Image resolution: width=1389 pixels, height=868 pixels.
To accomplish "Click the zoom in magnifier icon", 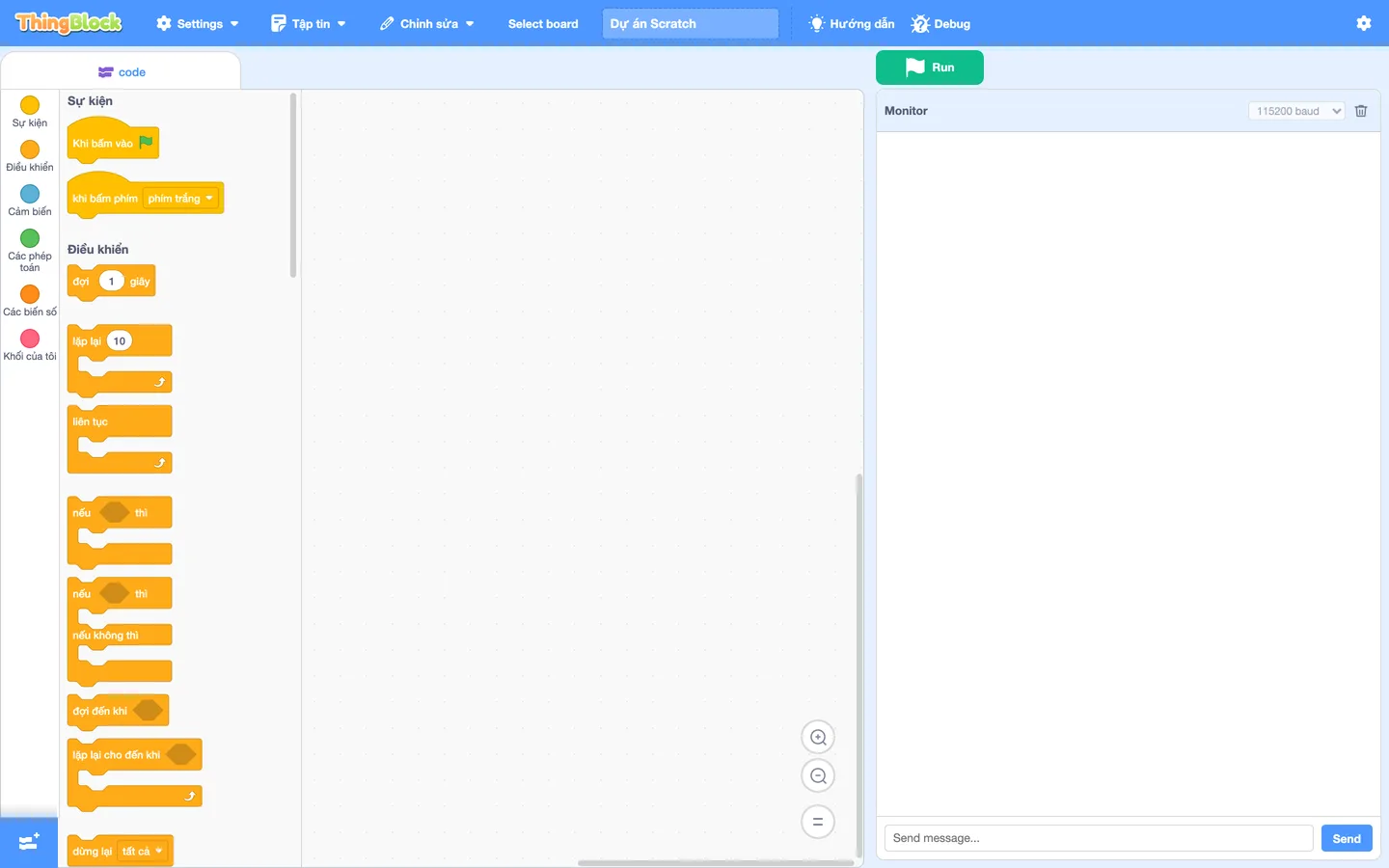I will [818, 737].
